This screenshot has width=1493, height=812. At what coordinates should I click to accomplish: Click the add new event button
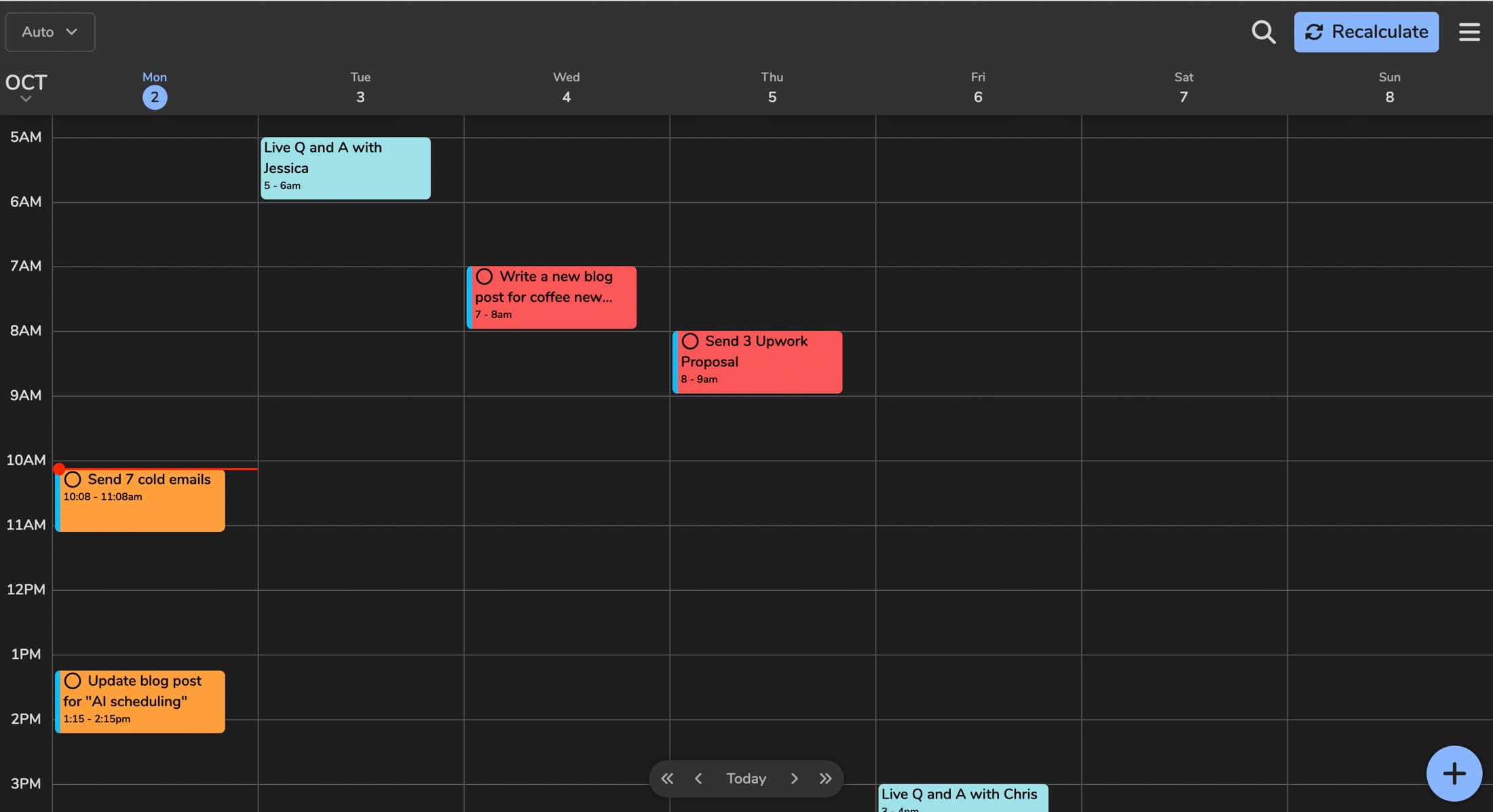point(1452,771)
